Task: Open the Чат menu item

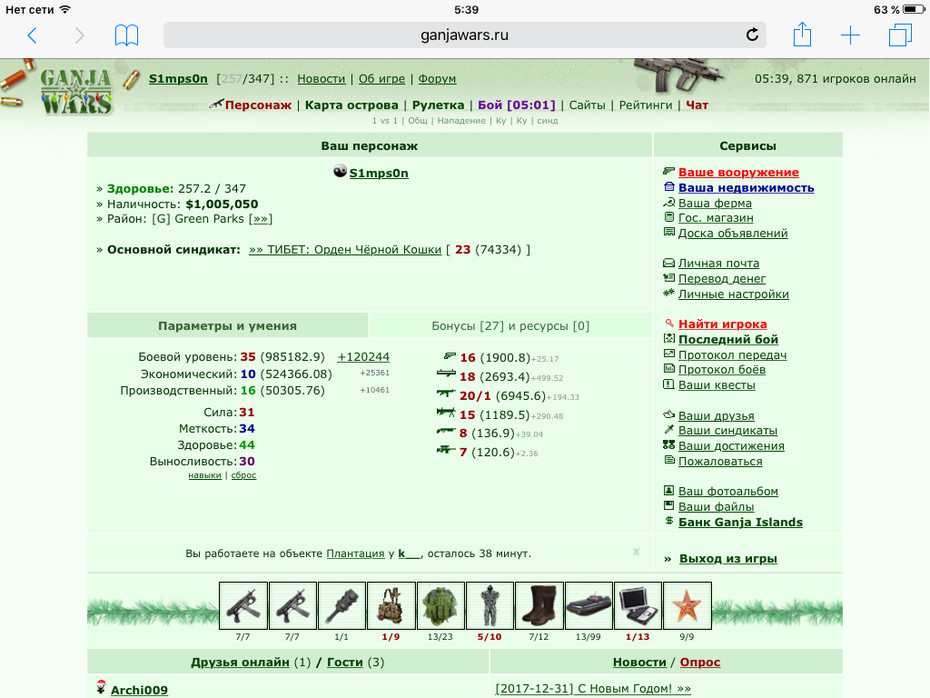Action: pyautogui.click(x=697, y=105)
